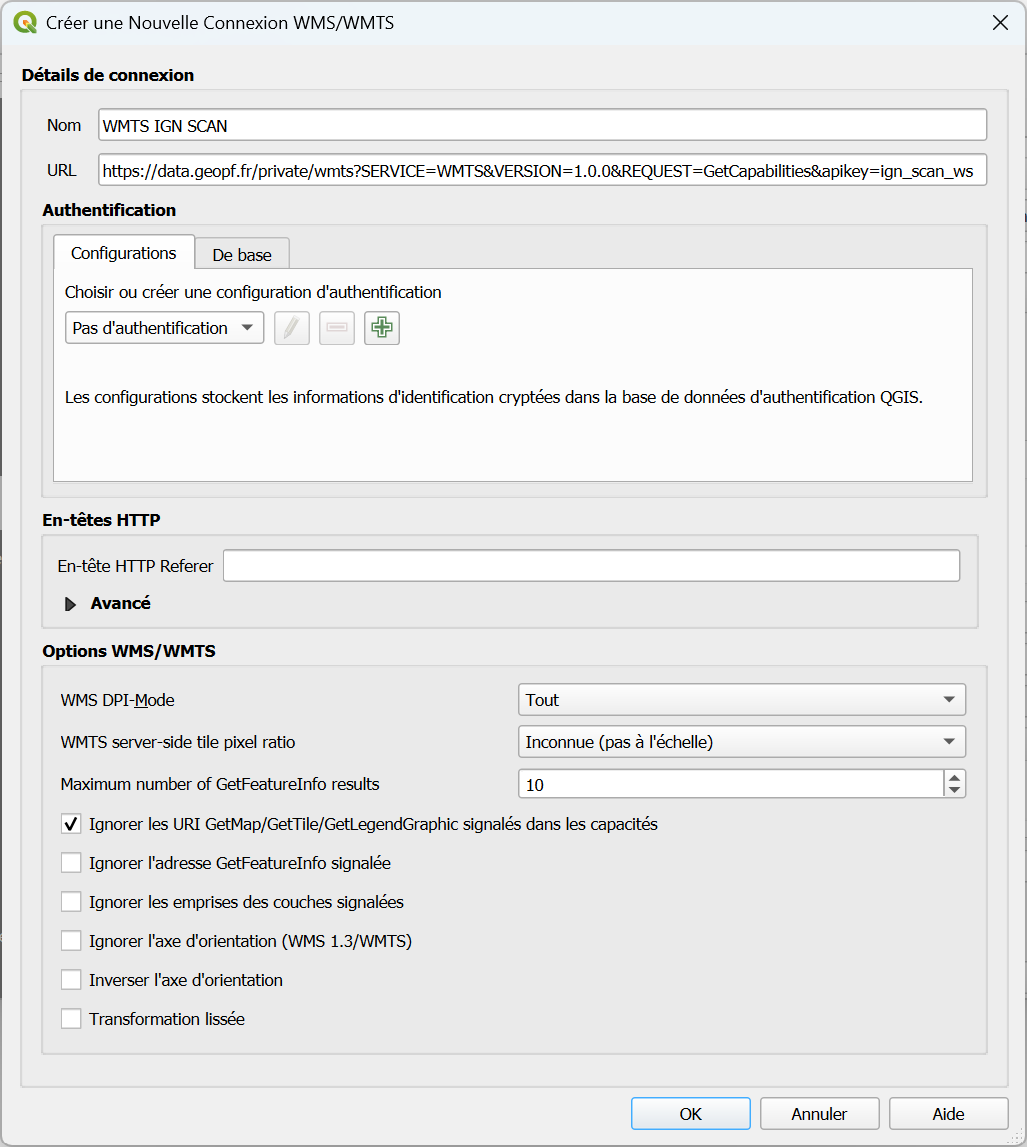Switch to the De base authentication tab
This screenshot has height=1147, width=1027.
click(x=242, y=255)
